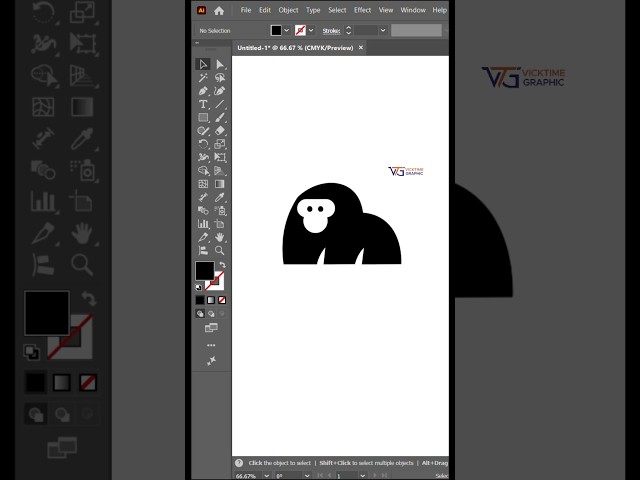Select the Slice tool
The image size is (640, 480).
(203, 237)
